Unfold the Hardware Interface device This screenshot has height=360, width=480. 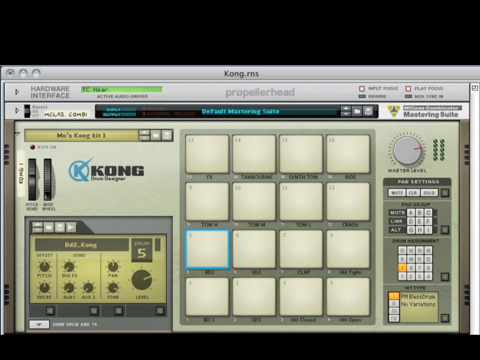click(x=17, y=92)
